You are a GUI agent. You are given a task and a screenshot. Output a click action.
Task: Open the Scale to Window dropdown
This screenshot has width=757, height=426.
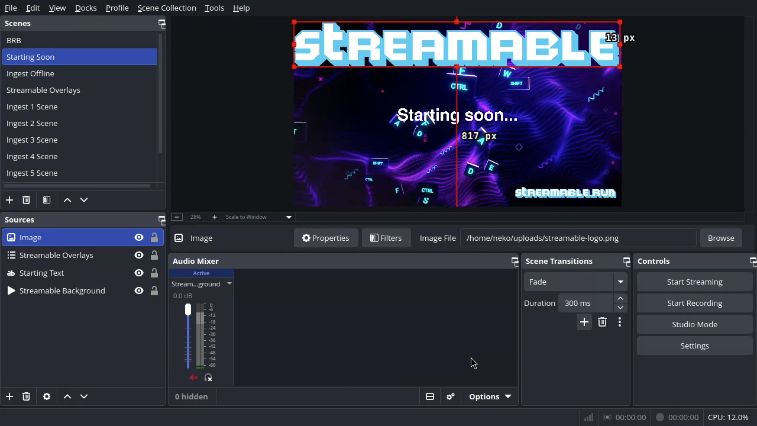coord(258,217)
